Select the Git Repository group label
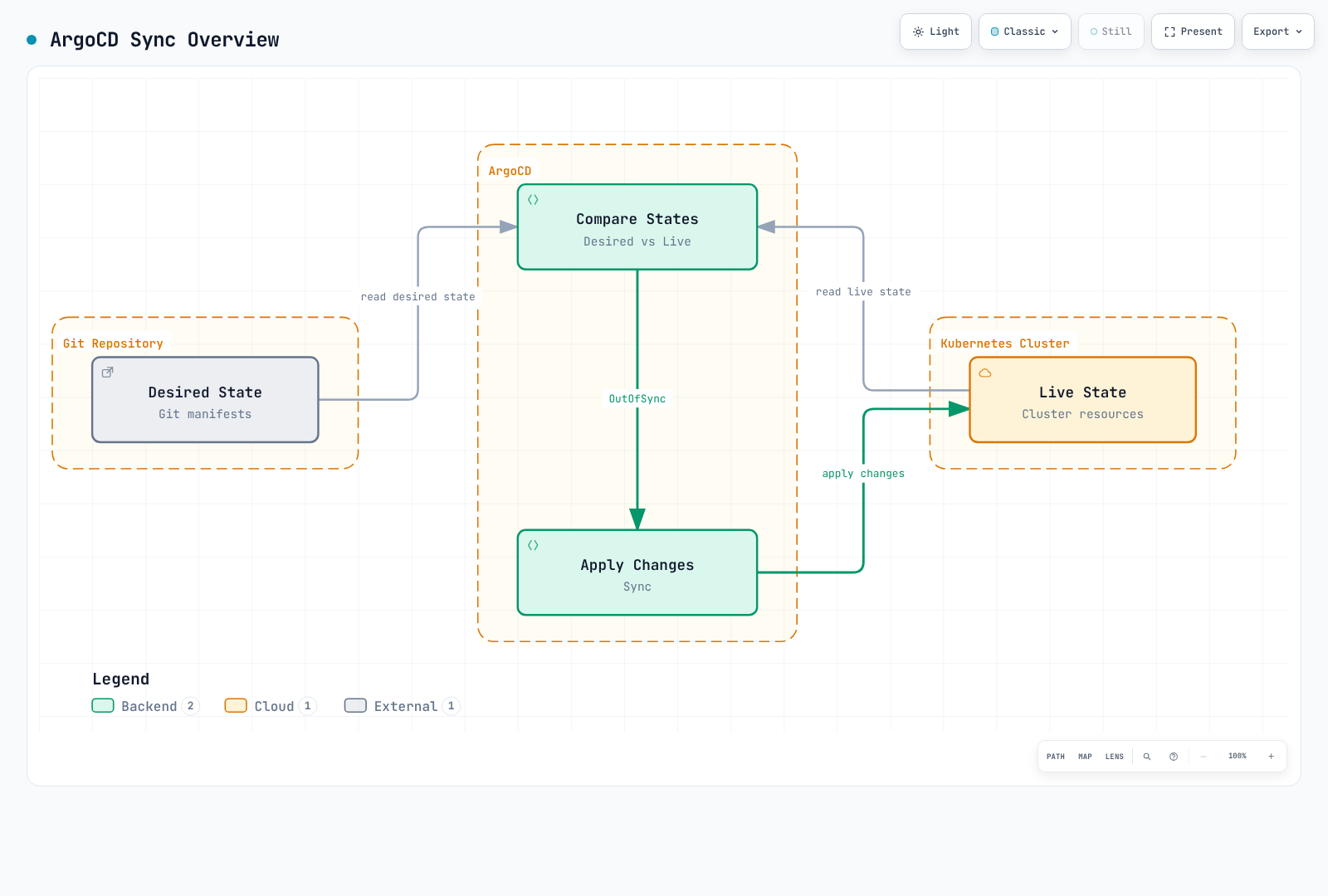1328x896 pixels. [x=113, y=343]
